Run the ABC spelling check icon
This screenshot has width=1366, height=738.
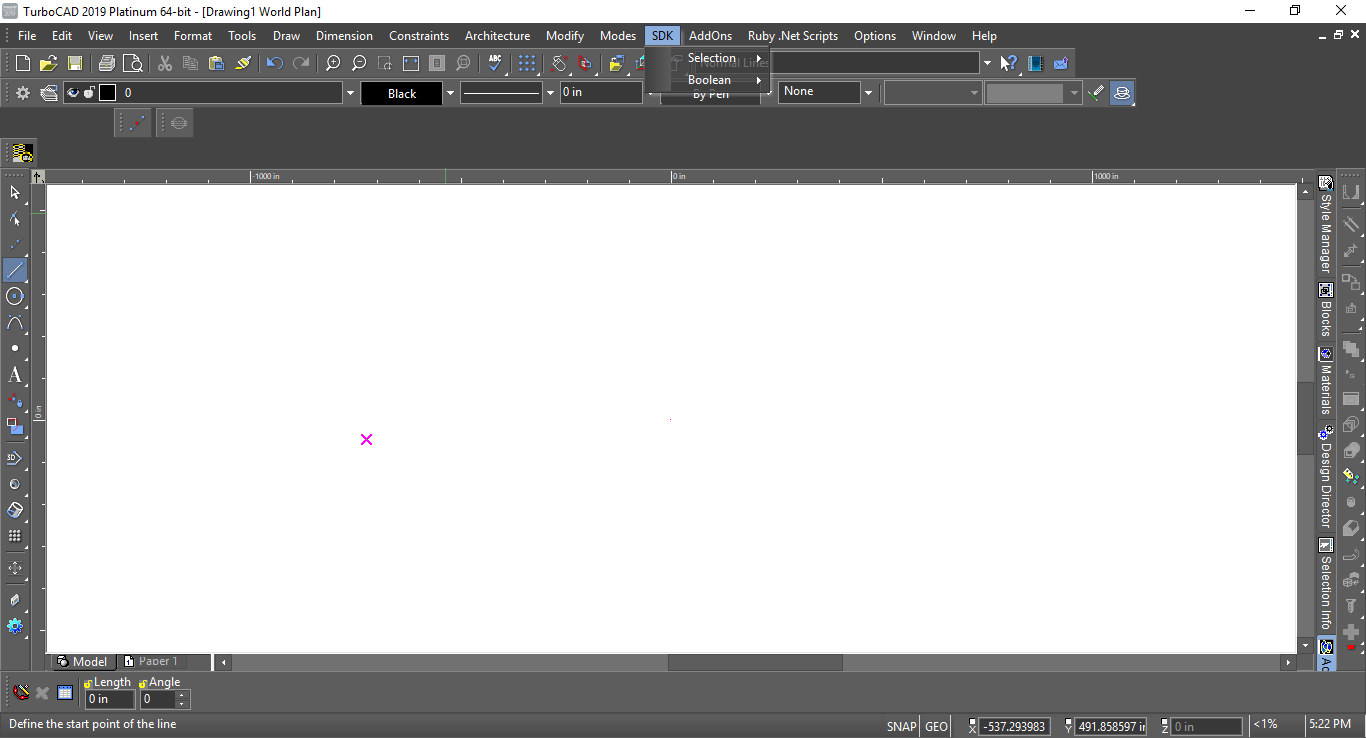coord(495,63)
